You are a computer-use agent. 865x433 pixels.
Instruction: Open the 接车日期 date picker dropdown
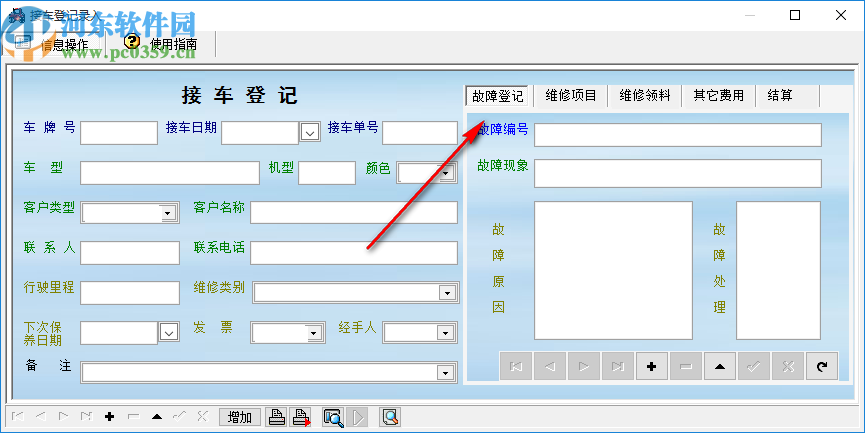pos(310,132)
